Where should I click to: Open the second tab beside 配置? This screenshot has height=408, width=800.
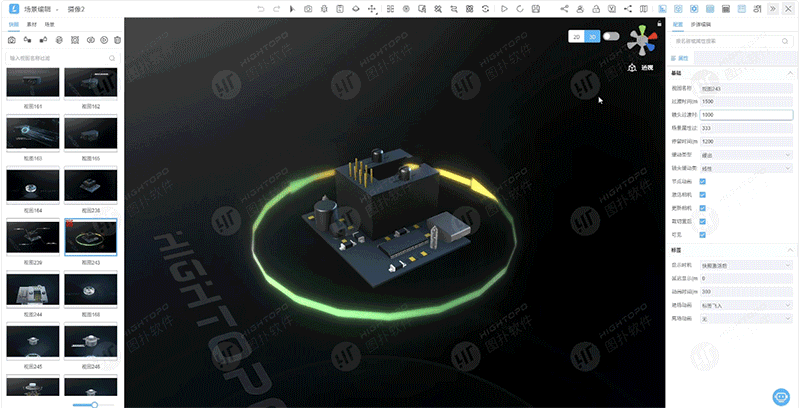pos(701,24)
